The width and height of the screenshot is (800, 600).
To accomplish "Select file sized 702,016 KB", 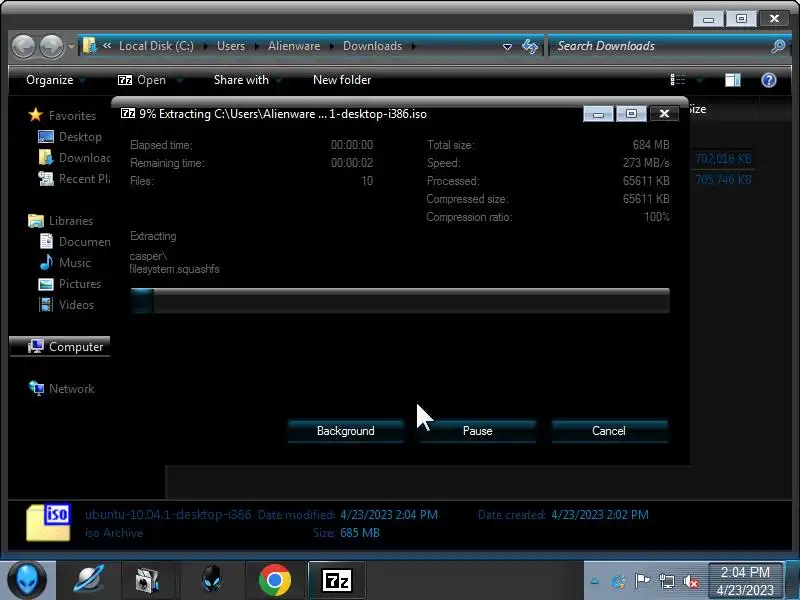I will [723, 159].
